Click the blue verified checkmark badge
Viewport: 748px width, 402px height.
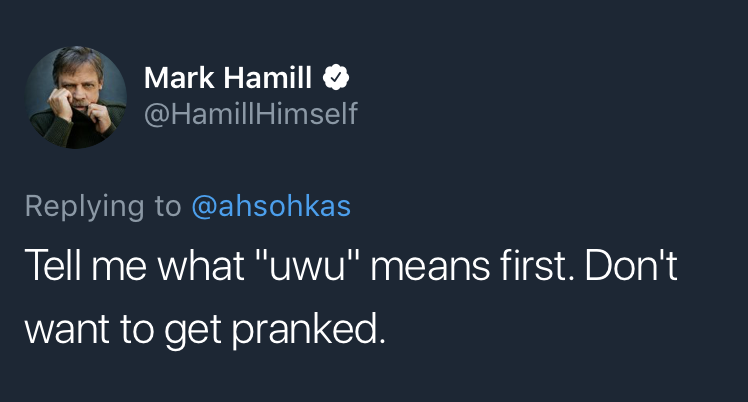[336, 76]
